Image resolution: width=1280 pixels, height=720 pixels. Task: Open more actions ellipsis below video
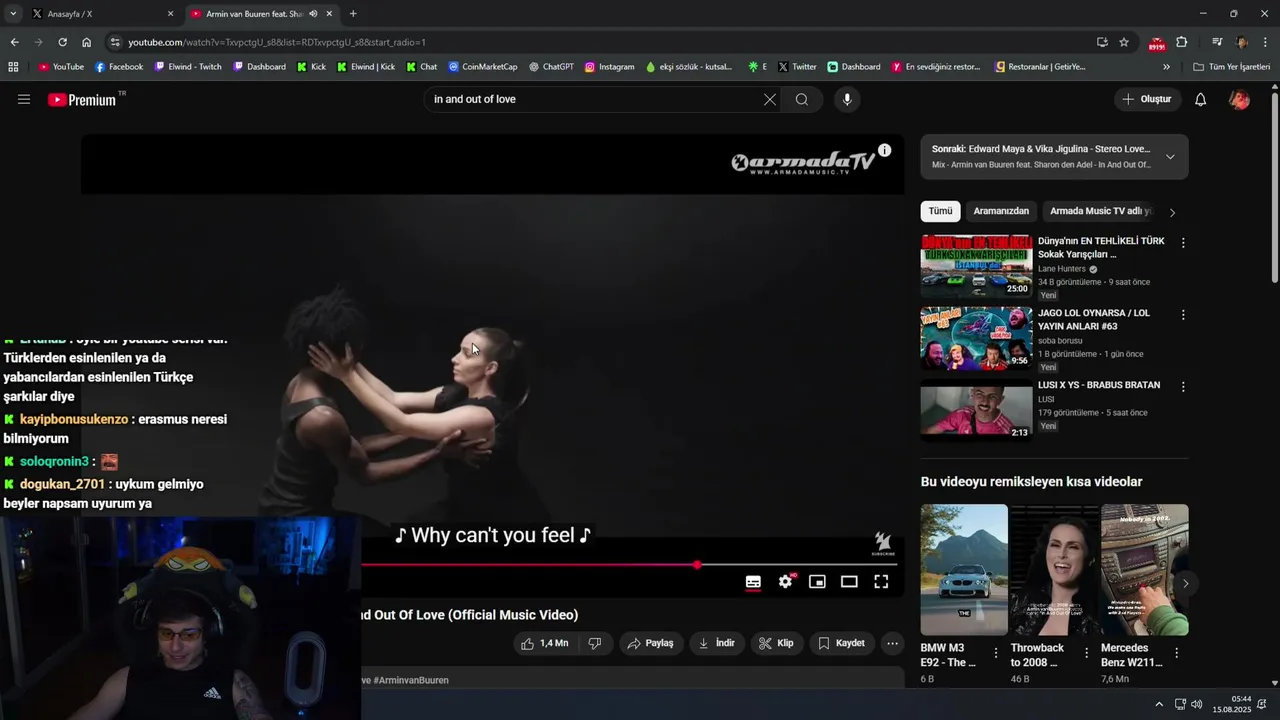(x=892, y=643)
